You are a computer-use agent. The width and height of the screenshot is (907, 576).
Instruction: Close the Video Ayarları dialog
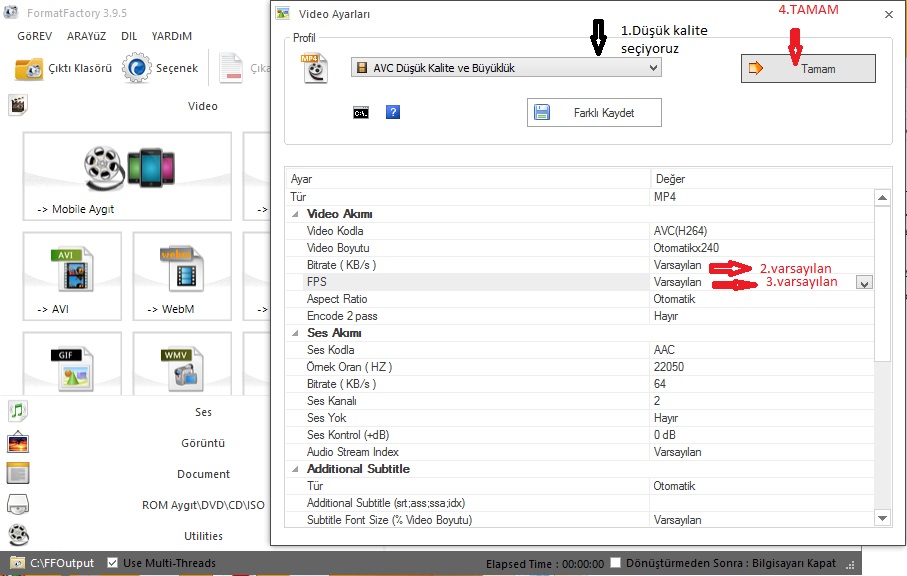pyautogui.click(x=889, y=14)
